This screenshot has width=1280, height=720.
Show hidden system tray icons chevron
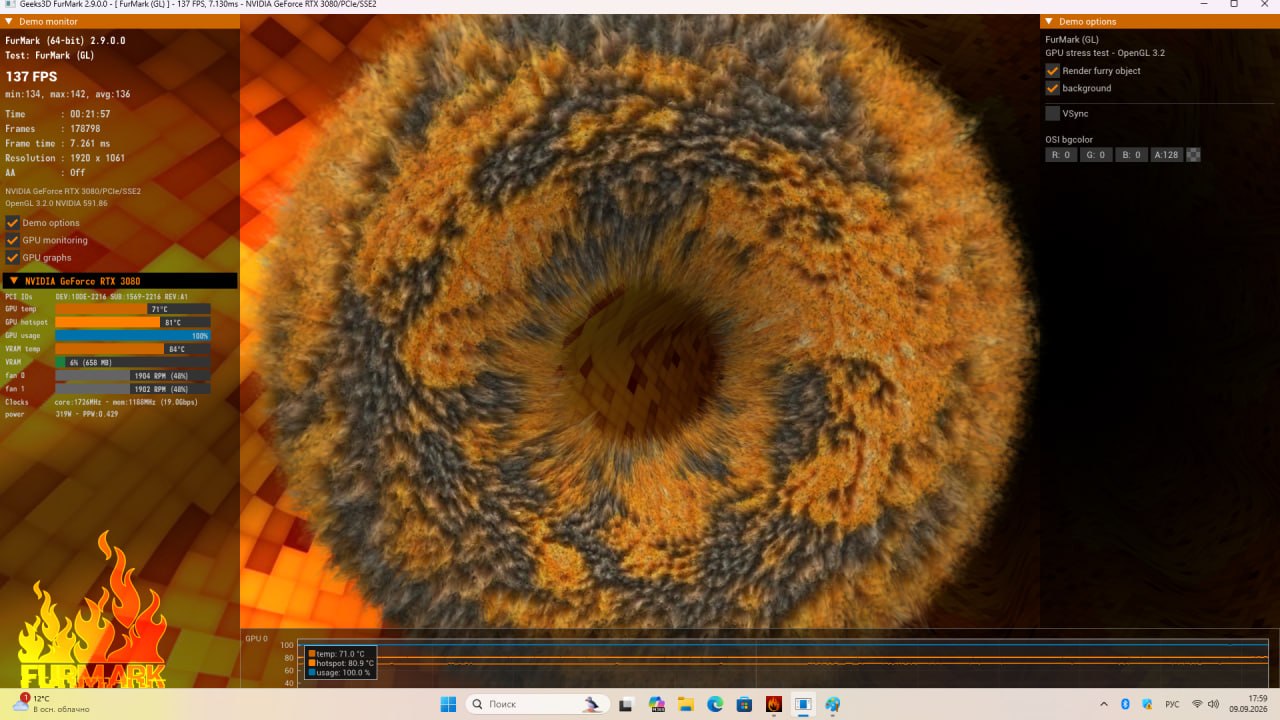pos(1104,704)
